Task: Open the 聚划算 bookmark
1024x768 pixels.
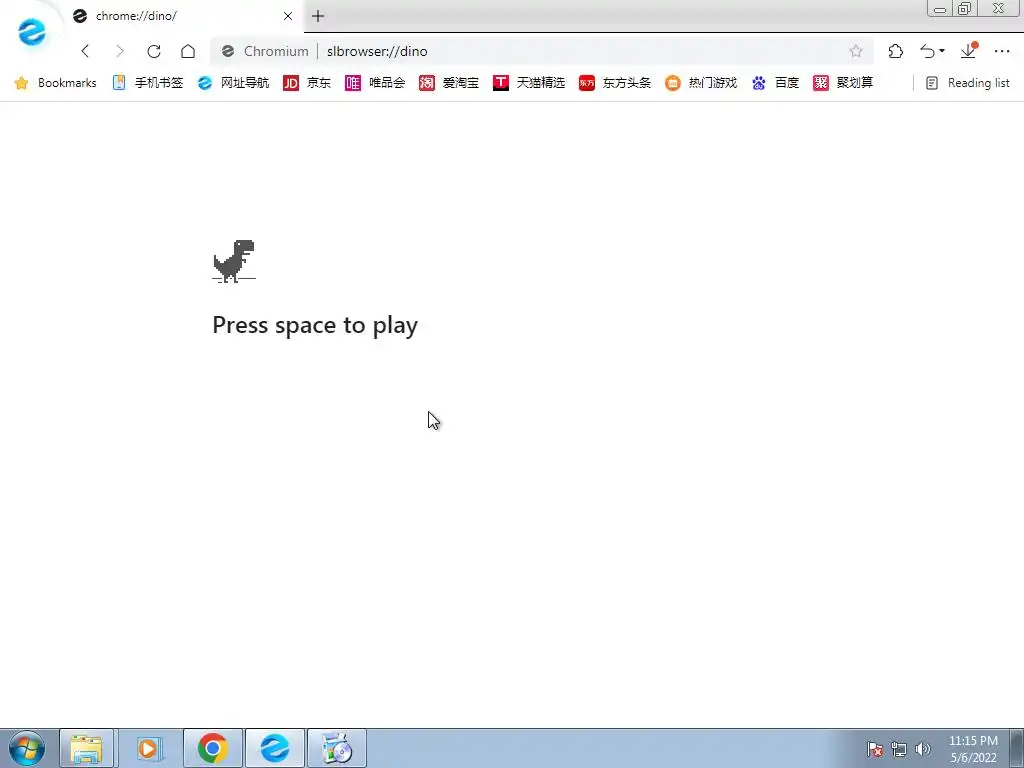Action: 843,83
